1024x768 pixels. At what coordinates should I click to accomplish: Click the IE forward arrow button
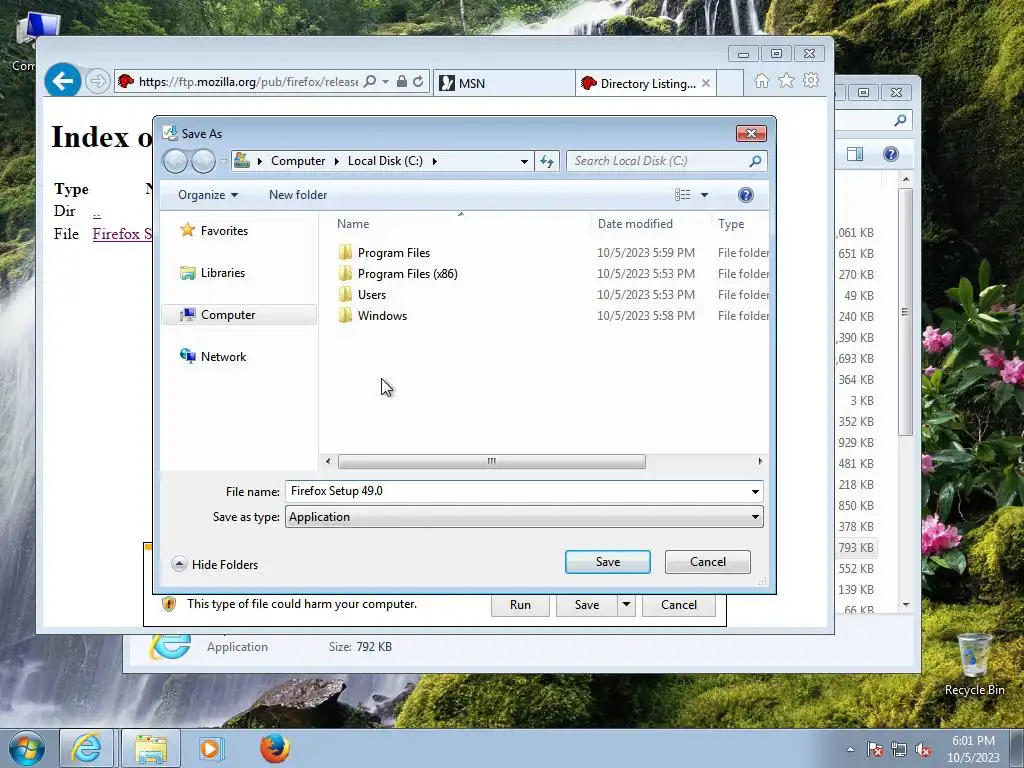point(97,82)
